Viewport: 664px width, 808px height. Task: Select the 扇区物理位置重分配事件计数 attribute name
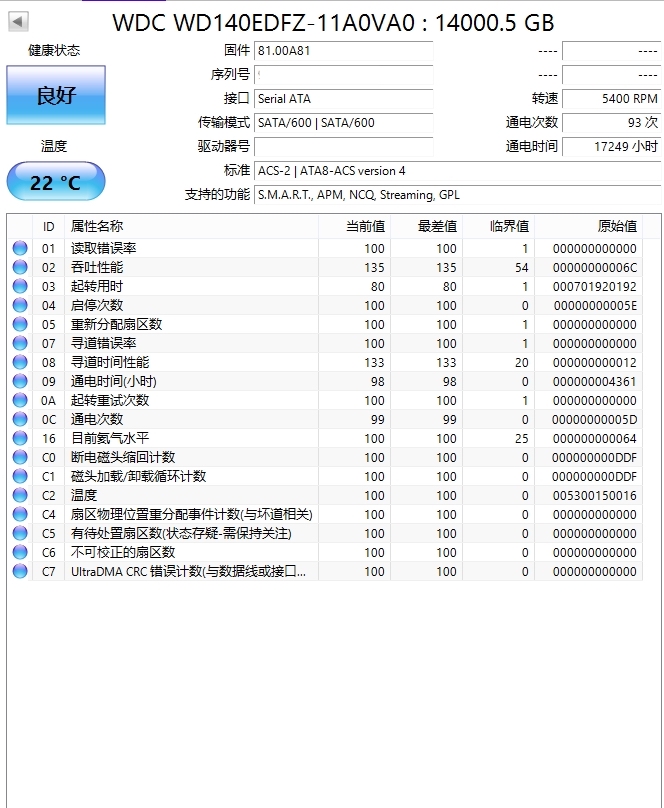tap(191, 515)
